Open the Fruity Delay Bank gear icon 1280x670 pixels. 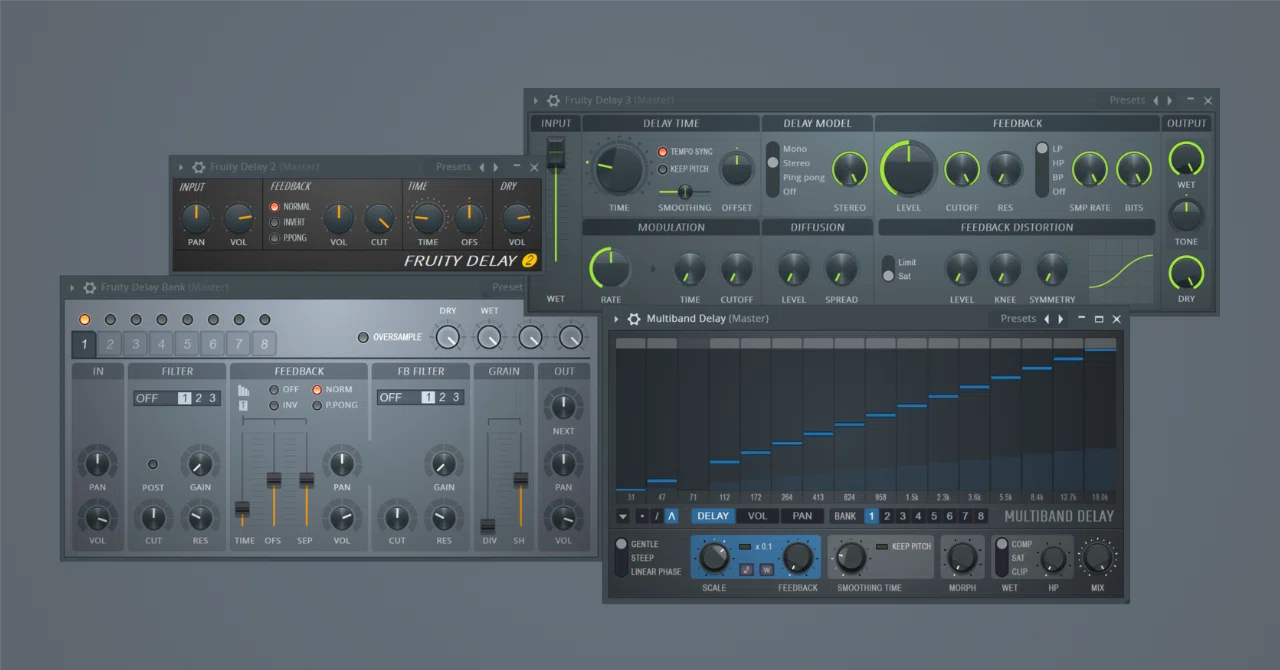point(89,287)
